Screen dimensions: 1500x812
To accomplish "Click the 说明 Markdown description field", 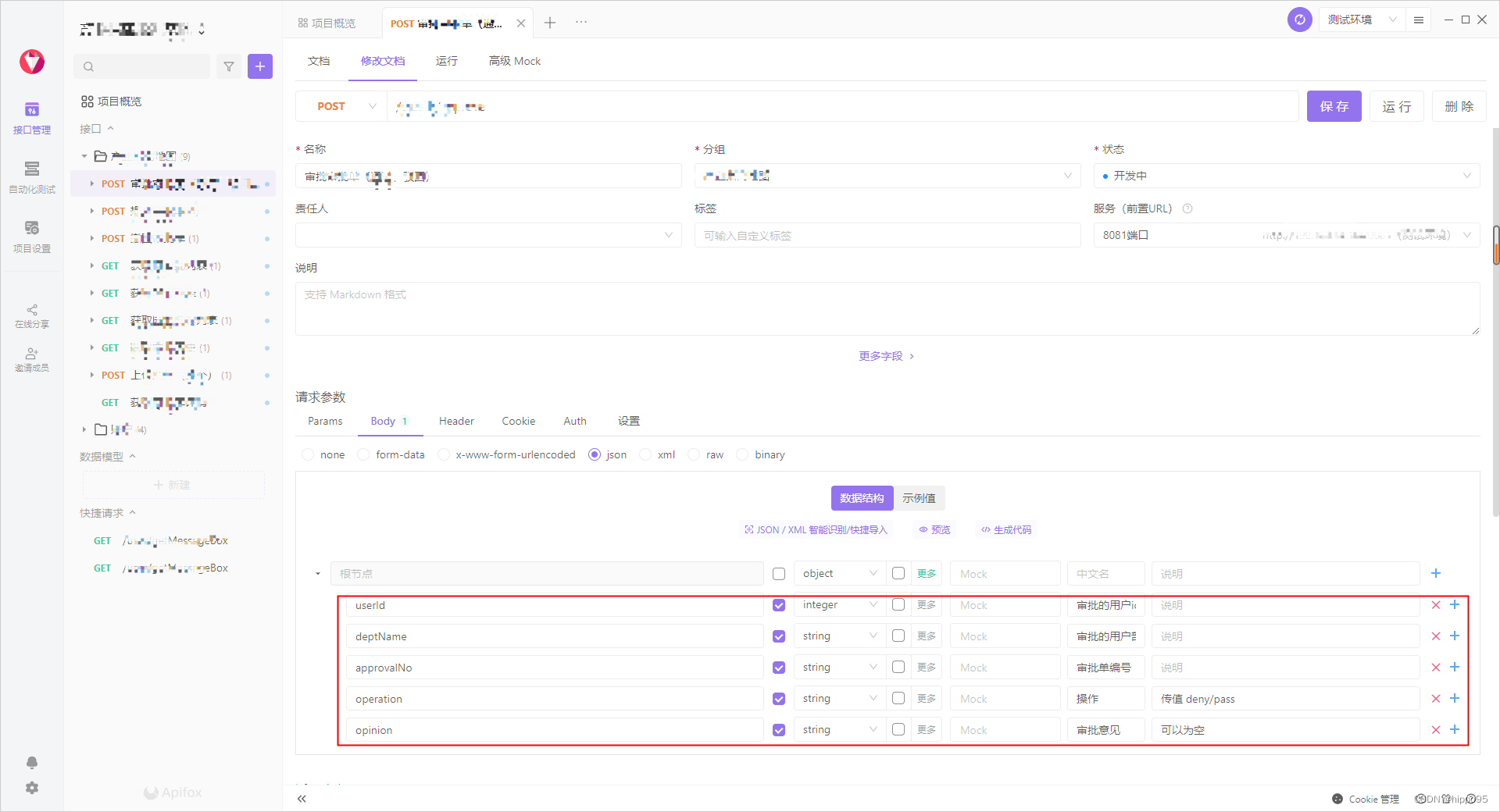I will 887,308.
